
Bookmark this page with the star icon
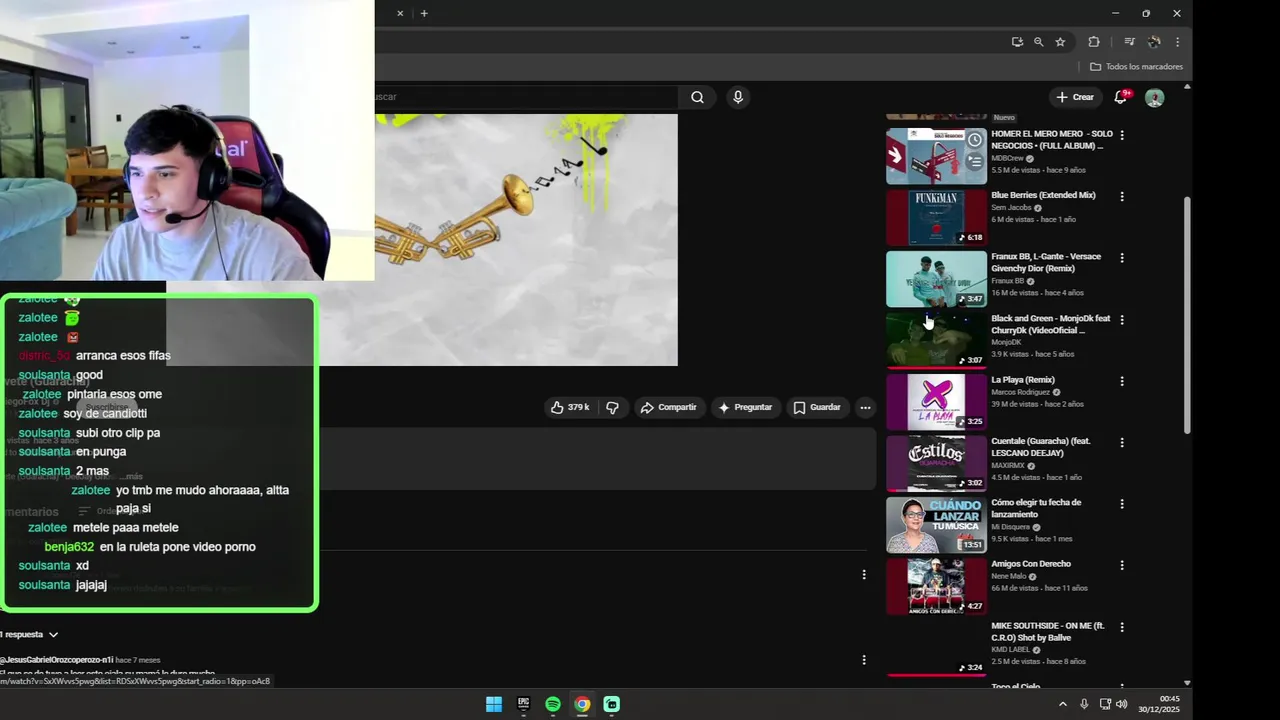(x=1060, y=42)
